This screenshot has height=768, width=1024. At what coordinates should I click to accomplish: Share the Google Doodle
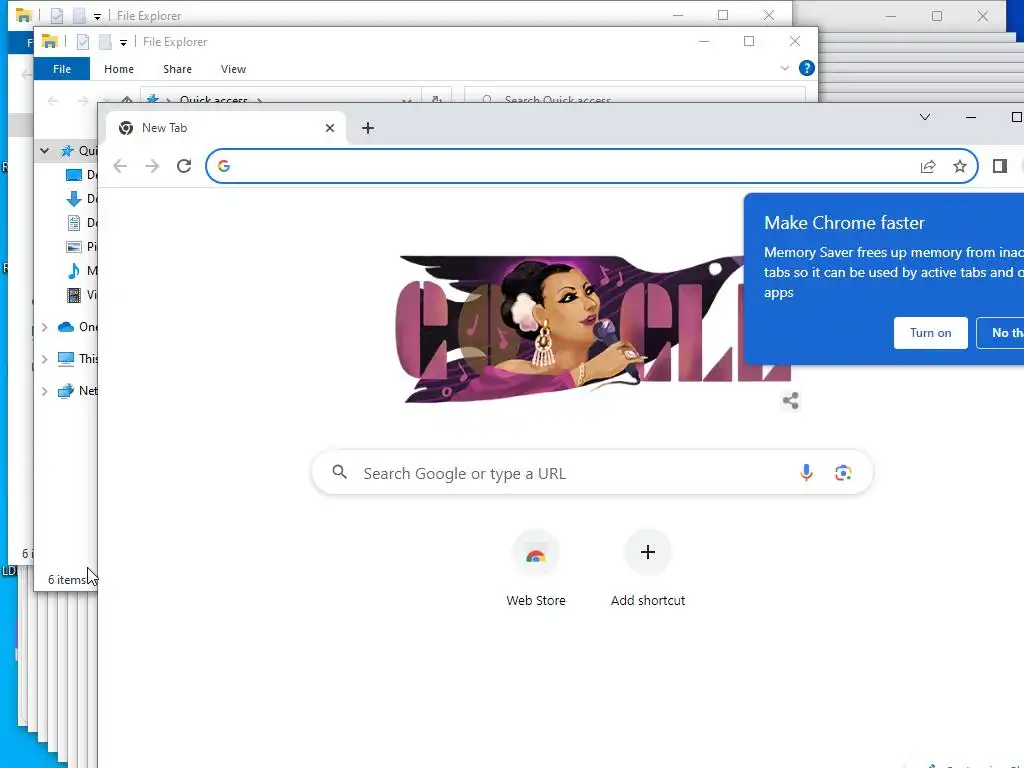[x=790, y=400]
